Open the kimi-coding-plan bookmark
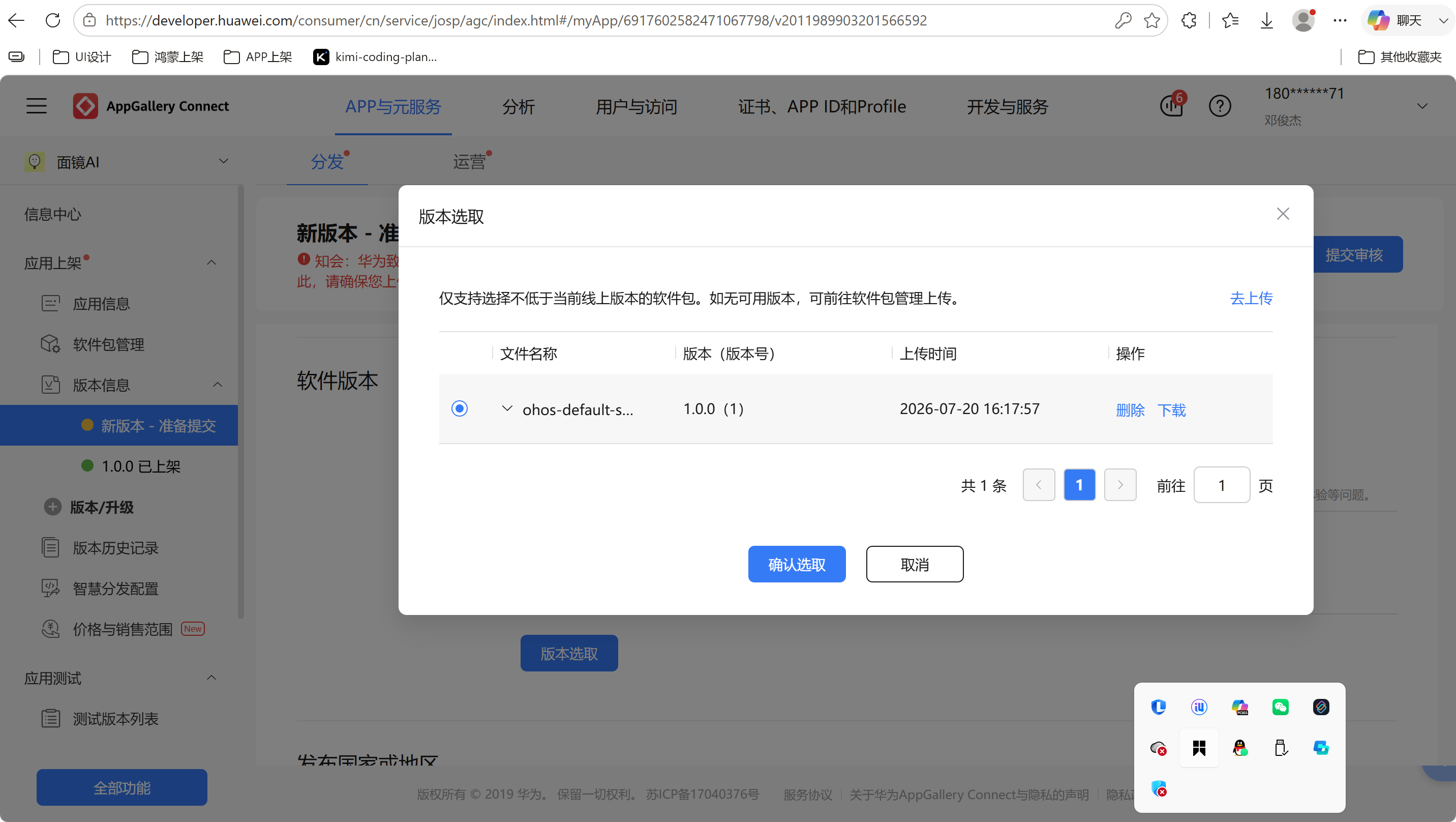The height and width of the screenshot is (822, 1456). [375, 56]
